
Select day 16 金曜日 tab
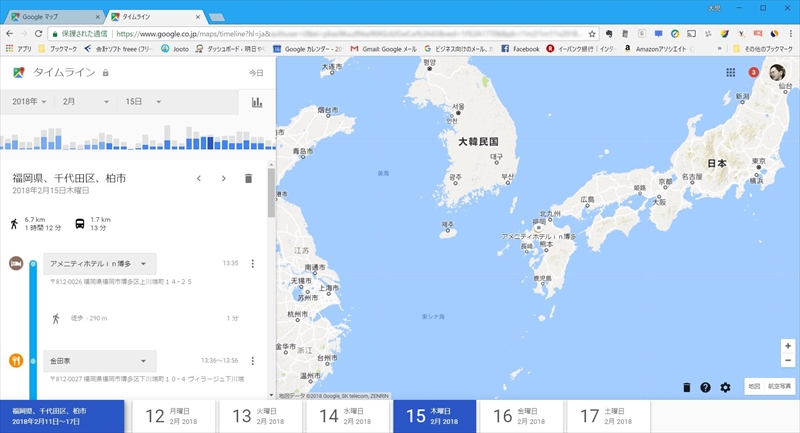[x=521, y=417]
